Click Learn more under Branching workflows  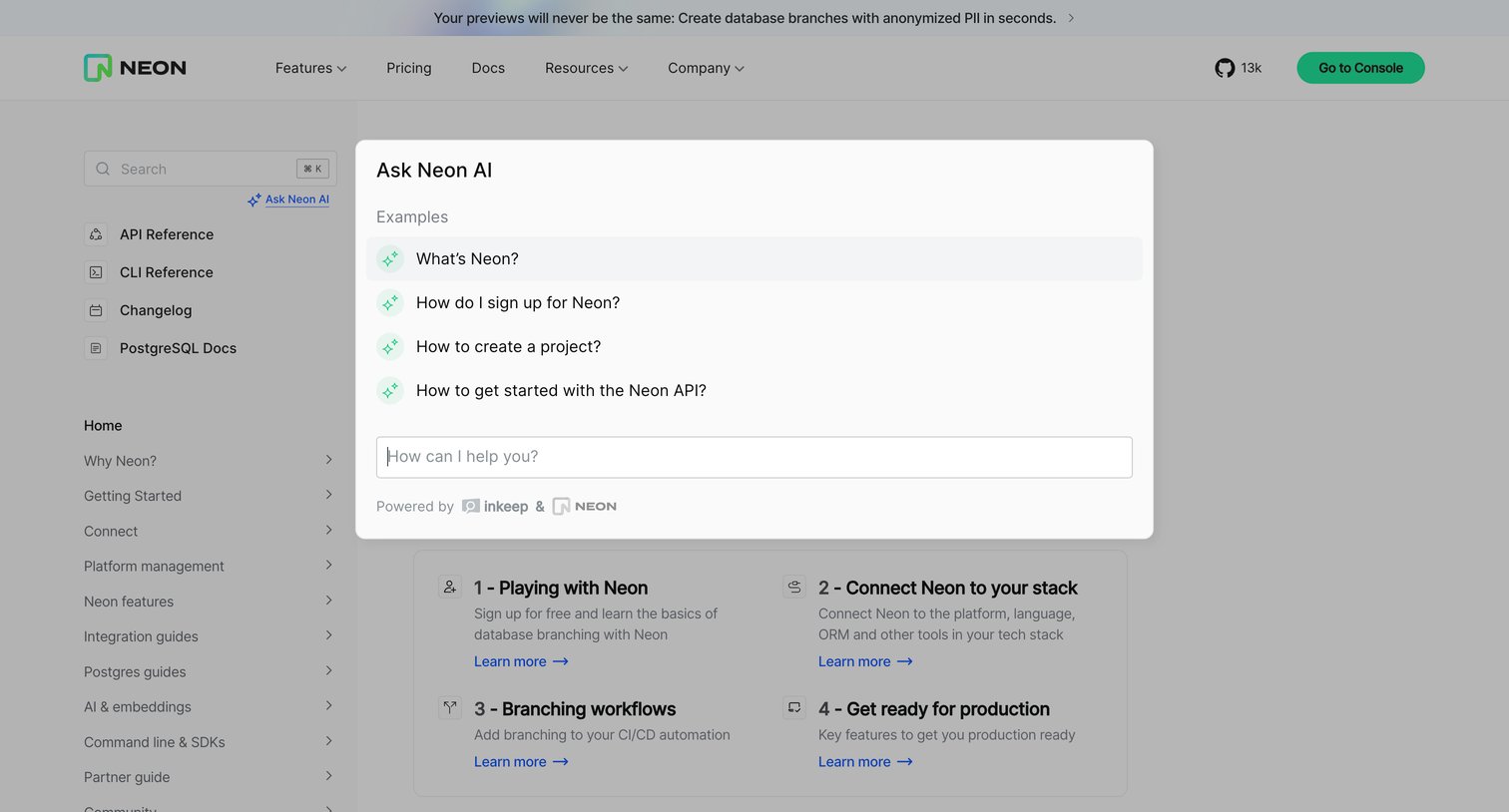[521, 762]
